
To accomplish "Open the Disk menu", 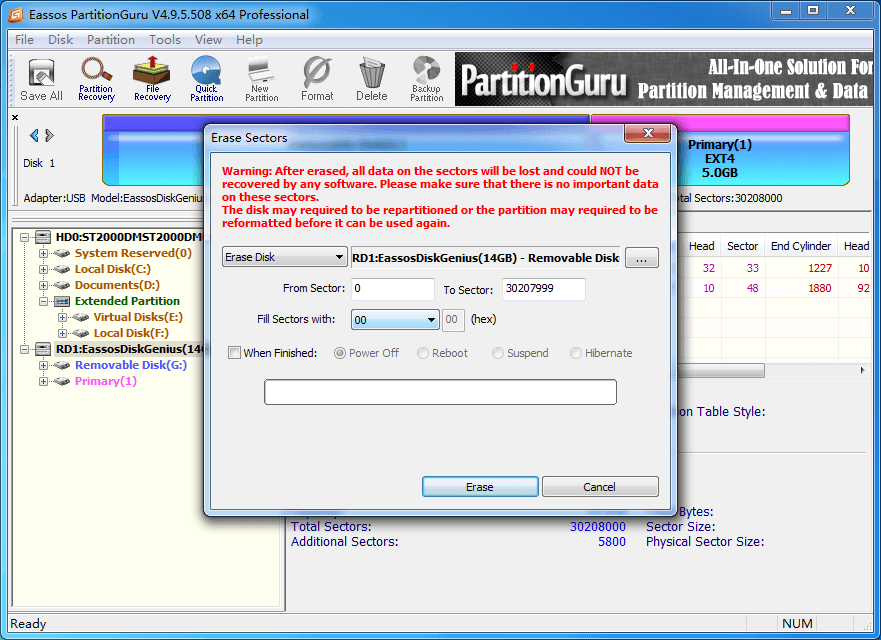I will (x=60, y=40).
